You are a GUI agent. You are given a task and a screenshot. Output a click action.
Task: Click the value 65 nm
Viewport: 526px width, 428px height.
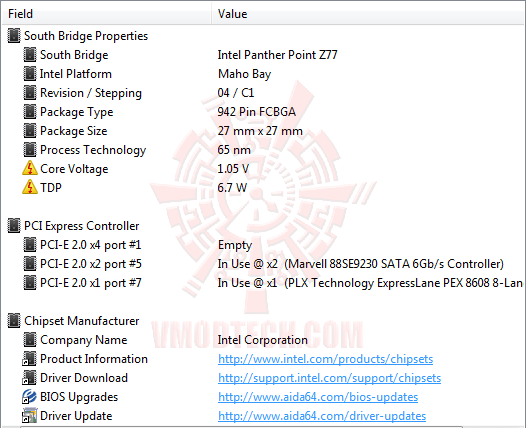coord(234,150)
